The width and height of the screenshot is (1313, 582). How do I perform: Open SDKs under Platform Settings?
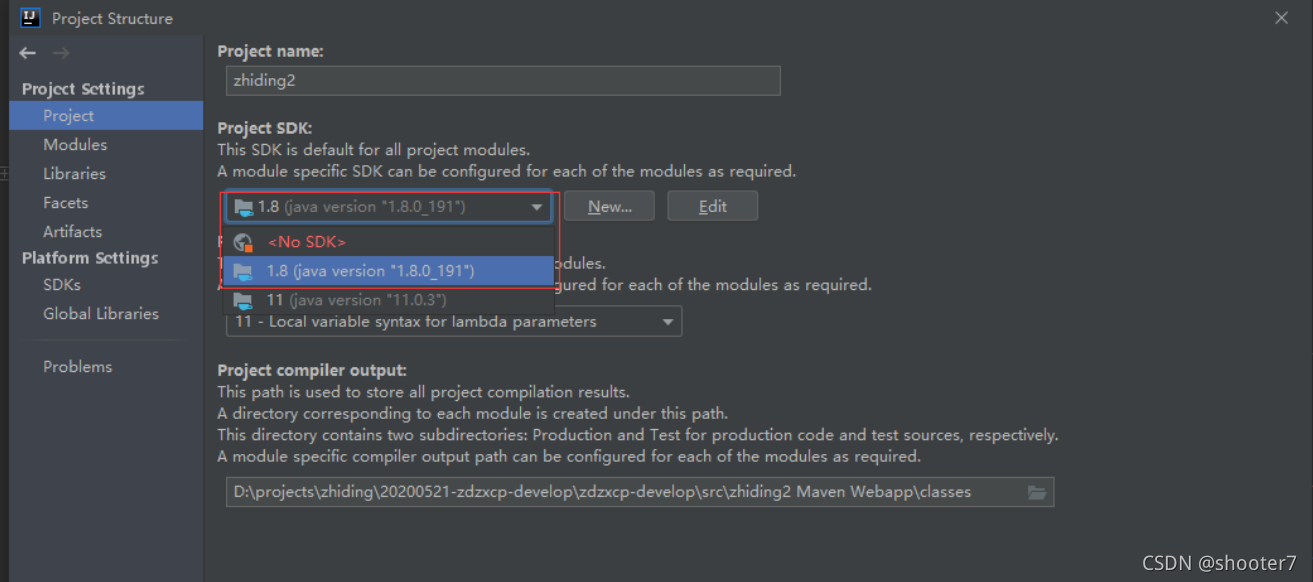coord(62,285)
